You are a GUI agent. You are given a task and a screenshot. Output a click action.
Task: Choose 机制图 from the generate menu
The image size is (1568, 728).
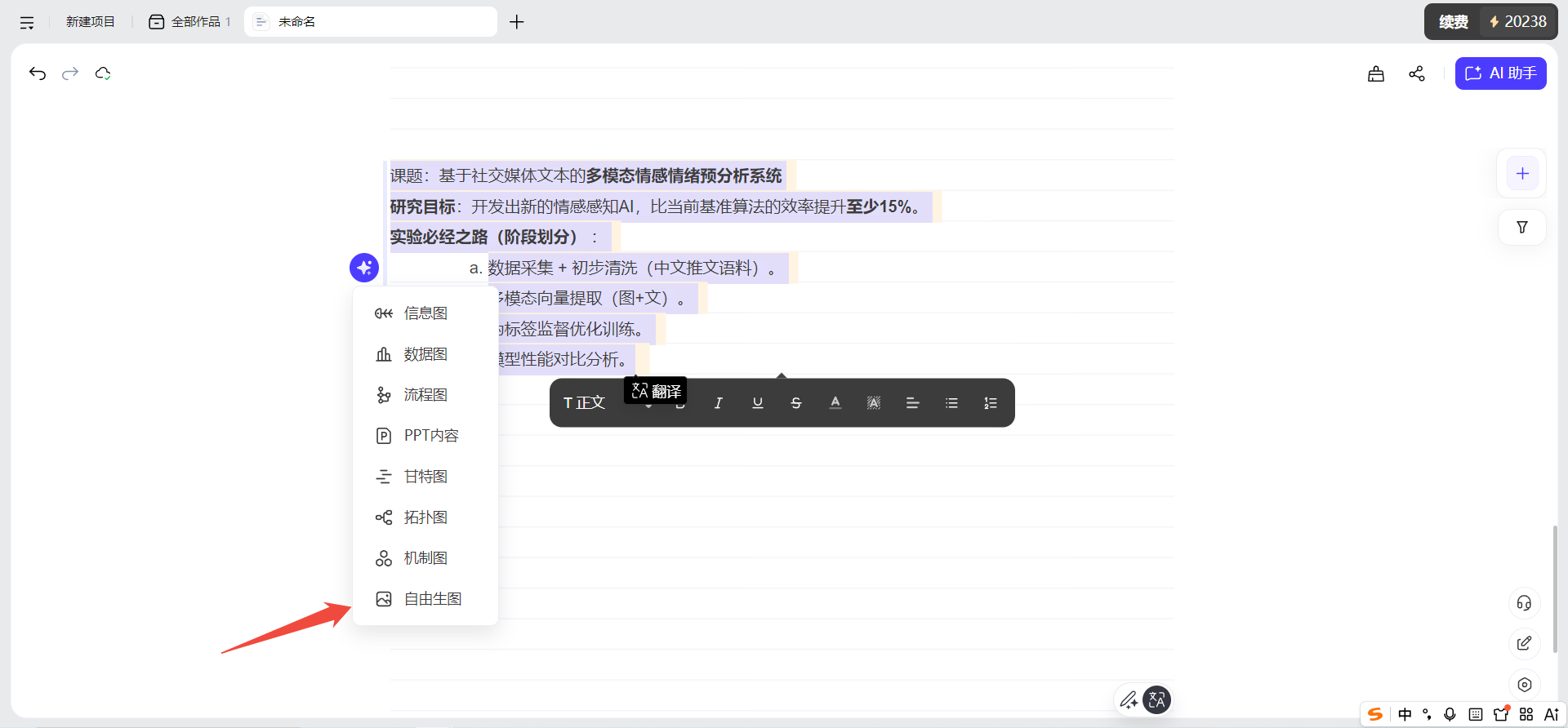tap(425, 558)
